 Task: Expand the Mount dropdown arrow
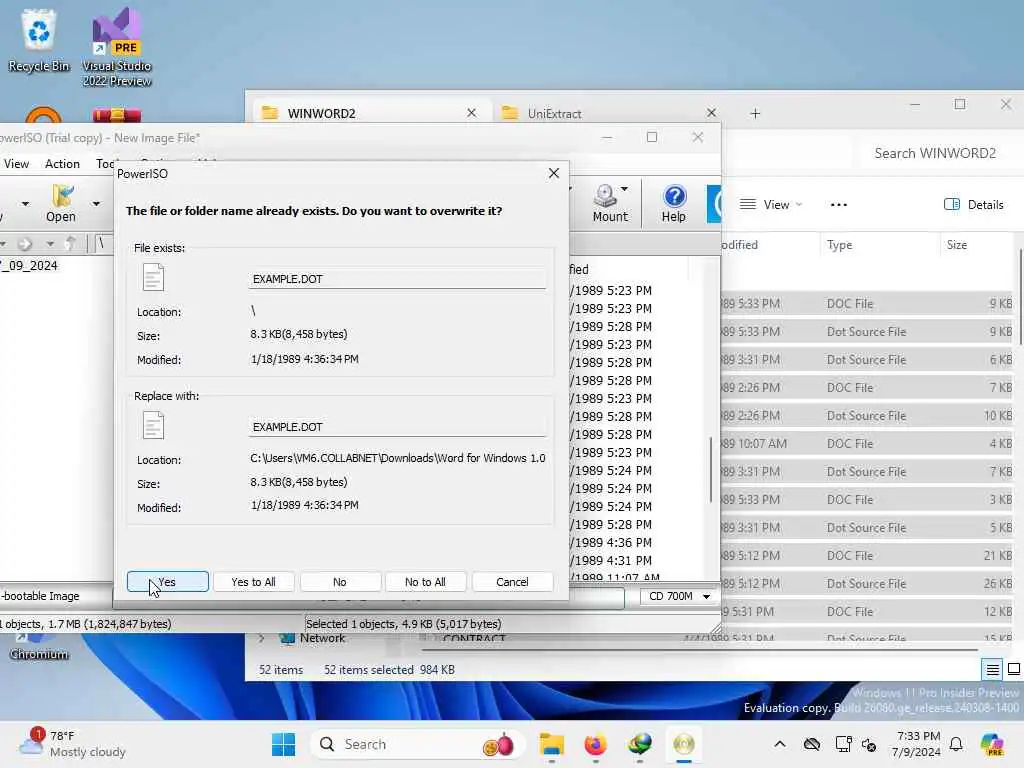(625, 189)
